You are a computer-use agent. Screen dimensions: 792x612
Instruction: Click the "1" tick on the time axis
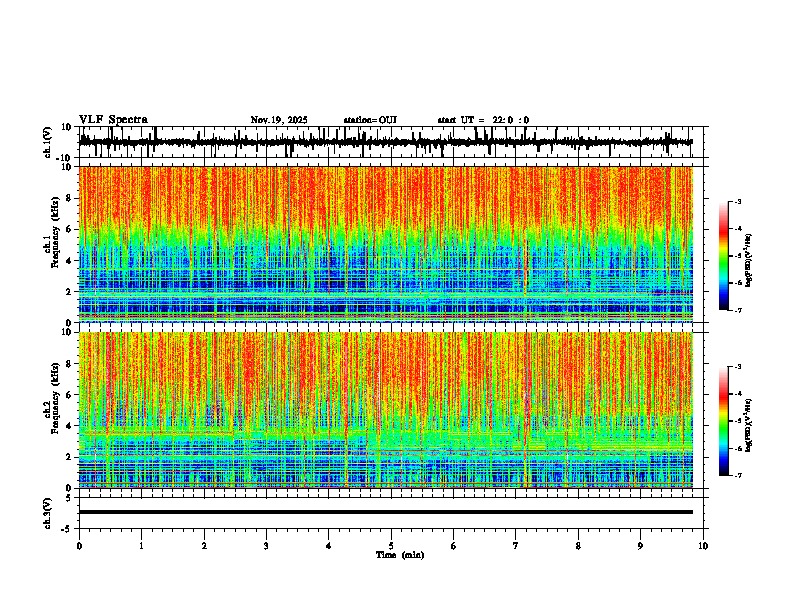[141, 546]
